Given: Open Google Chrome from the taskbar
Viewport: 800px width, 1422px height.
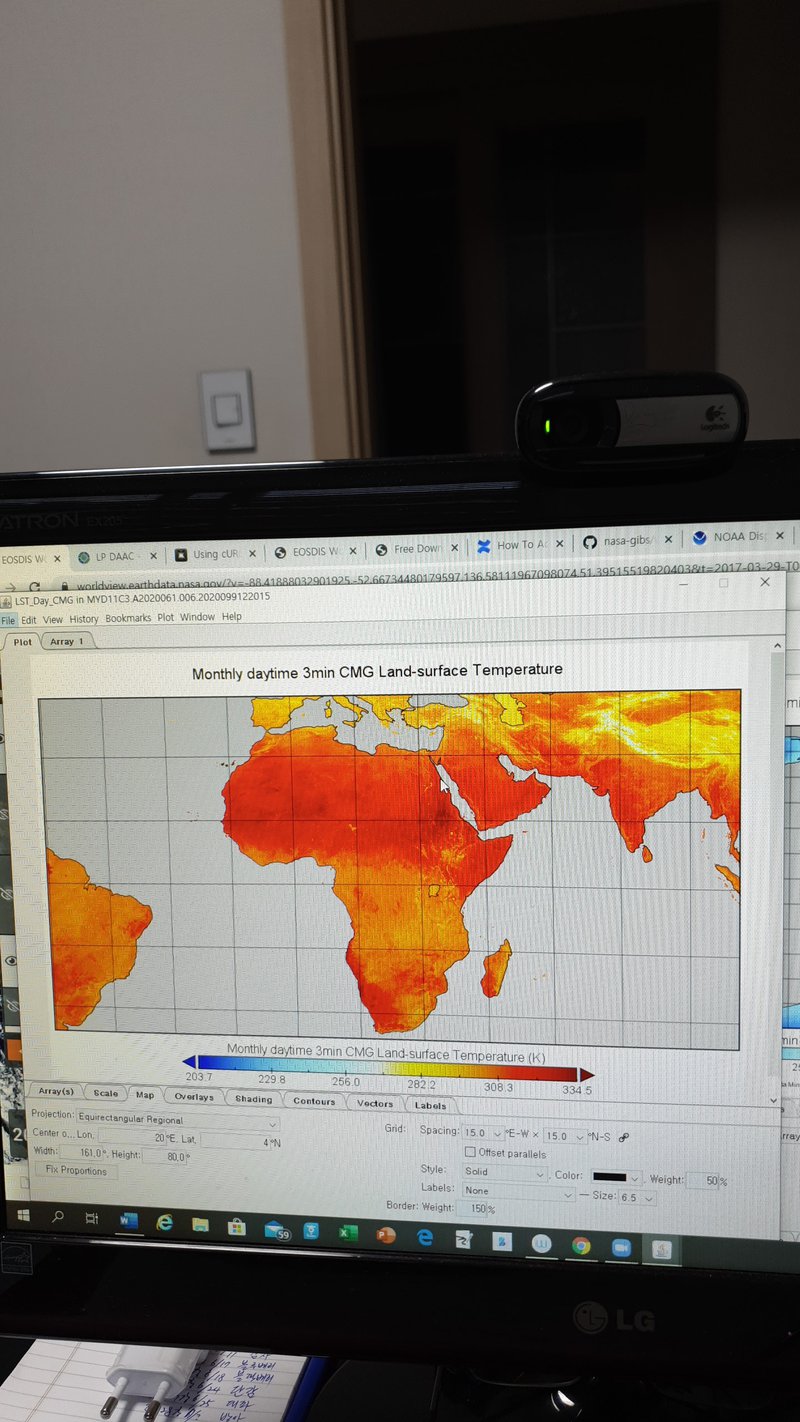Looking at the screenshot, I should pyautogui.click(x=581, y=1245).
